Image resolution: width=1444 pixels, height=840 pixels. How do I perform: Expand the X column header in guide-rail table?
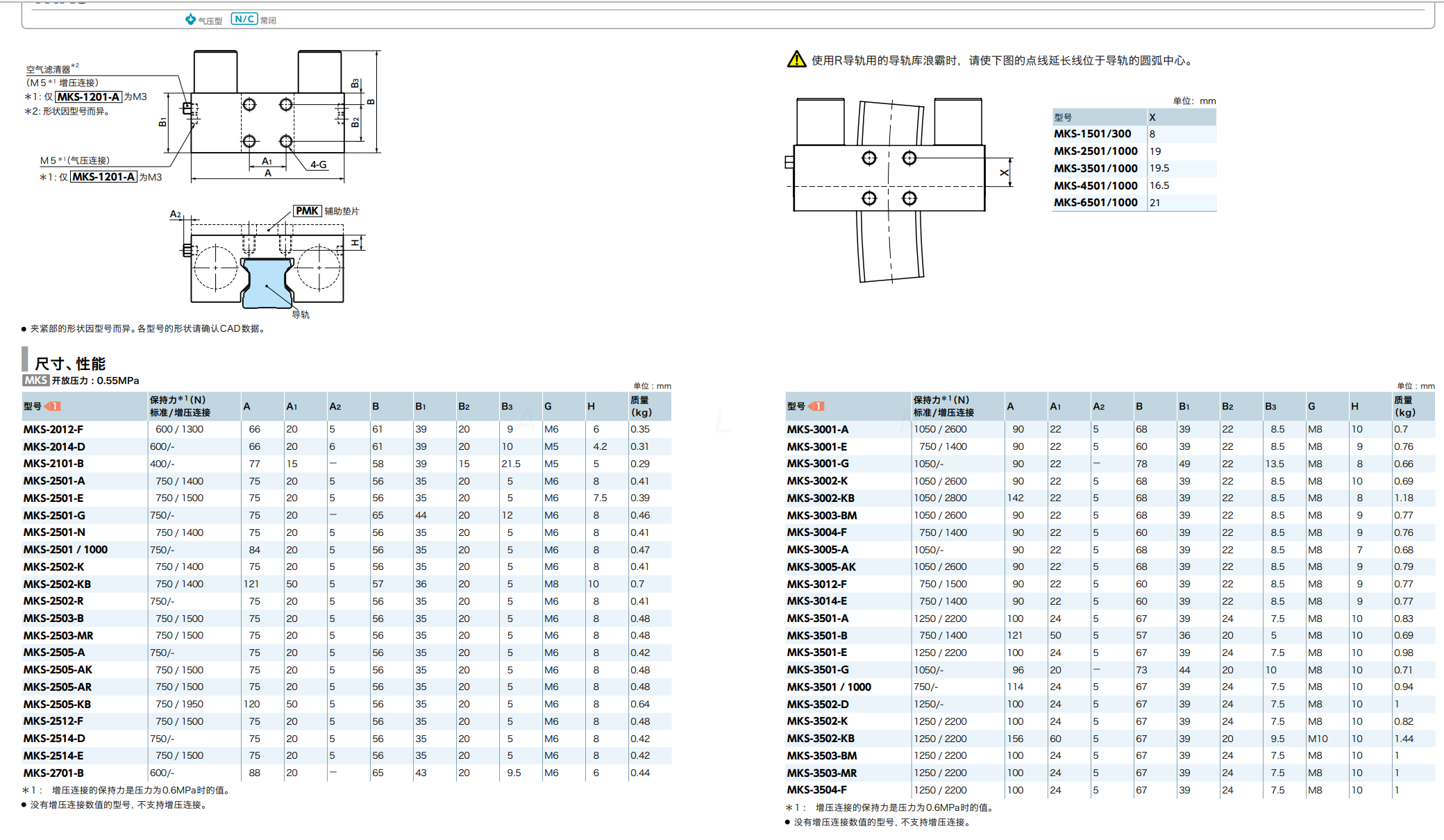pos(1152,117)
